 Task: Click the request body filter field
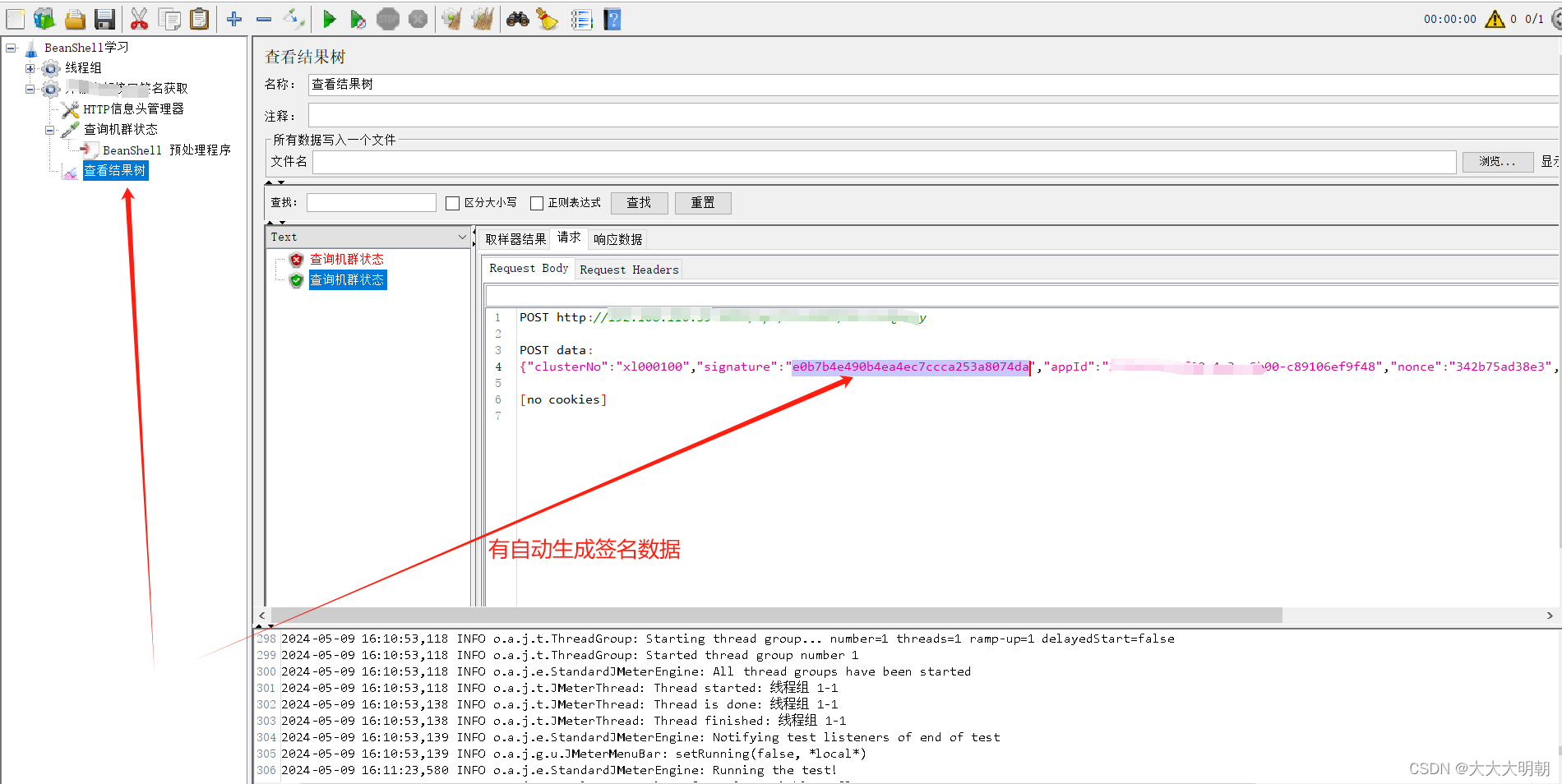[x=1022, y=296]
